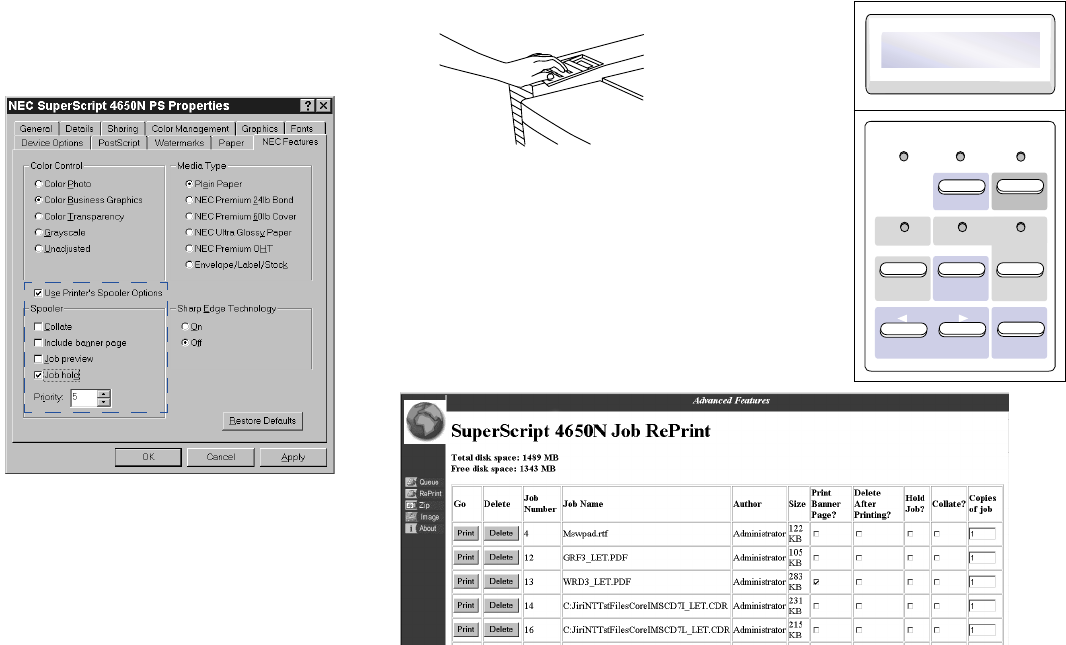Open the Paper tab
This screenshot has width=1066, height=645.
point(231,143)
